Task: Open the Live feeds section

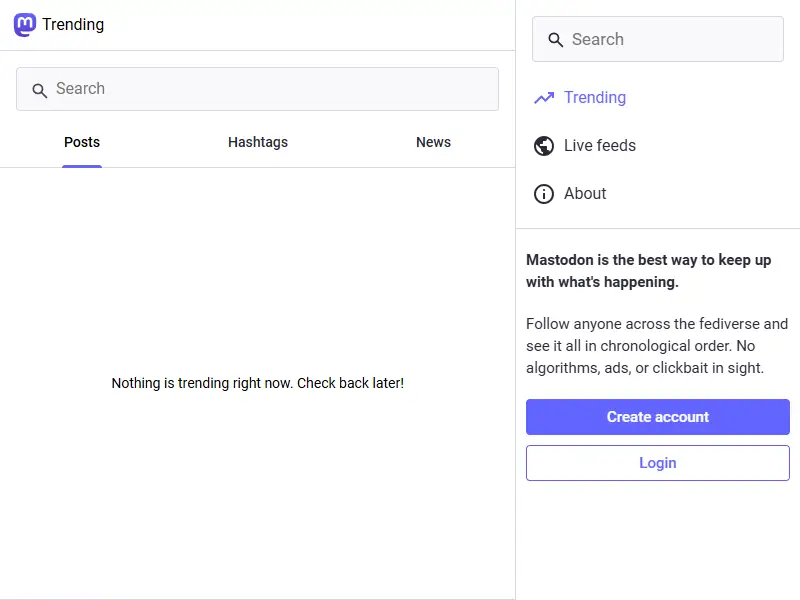Action: pos(601,145)
